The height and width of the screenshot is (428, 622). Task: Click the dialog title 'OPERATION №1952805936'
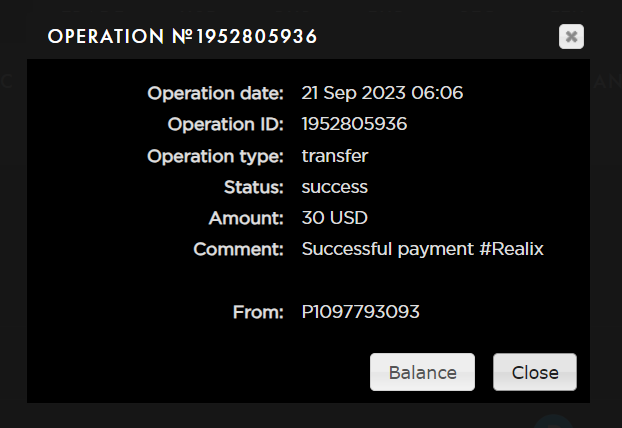183,37
